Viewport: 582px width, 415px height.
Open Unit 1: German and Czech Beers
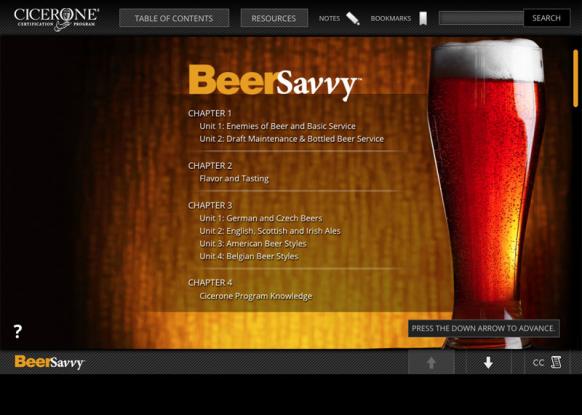261,218
